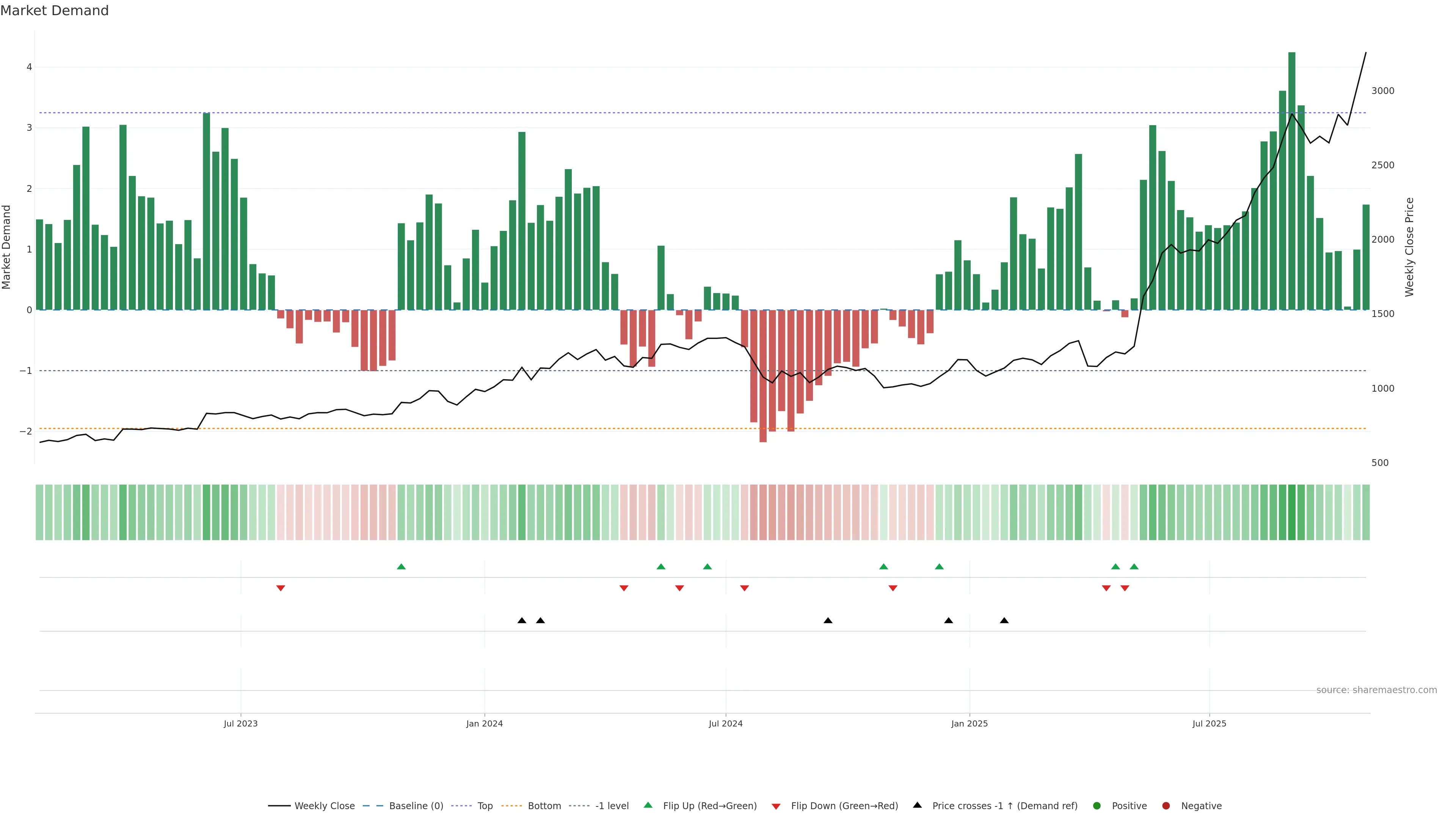
Task: Click the -1 level legend entry
Action: 612,806
